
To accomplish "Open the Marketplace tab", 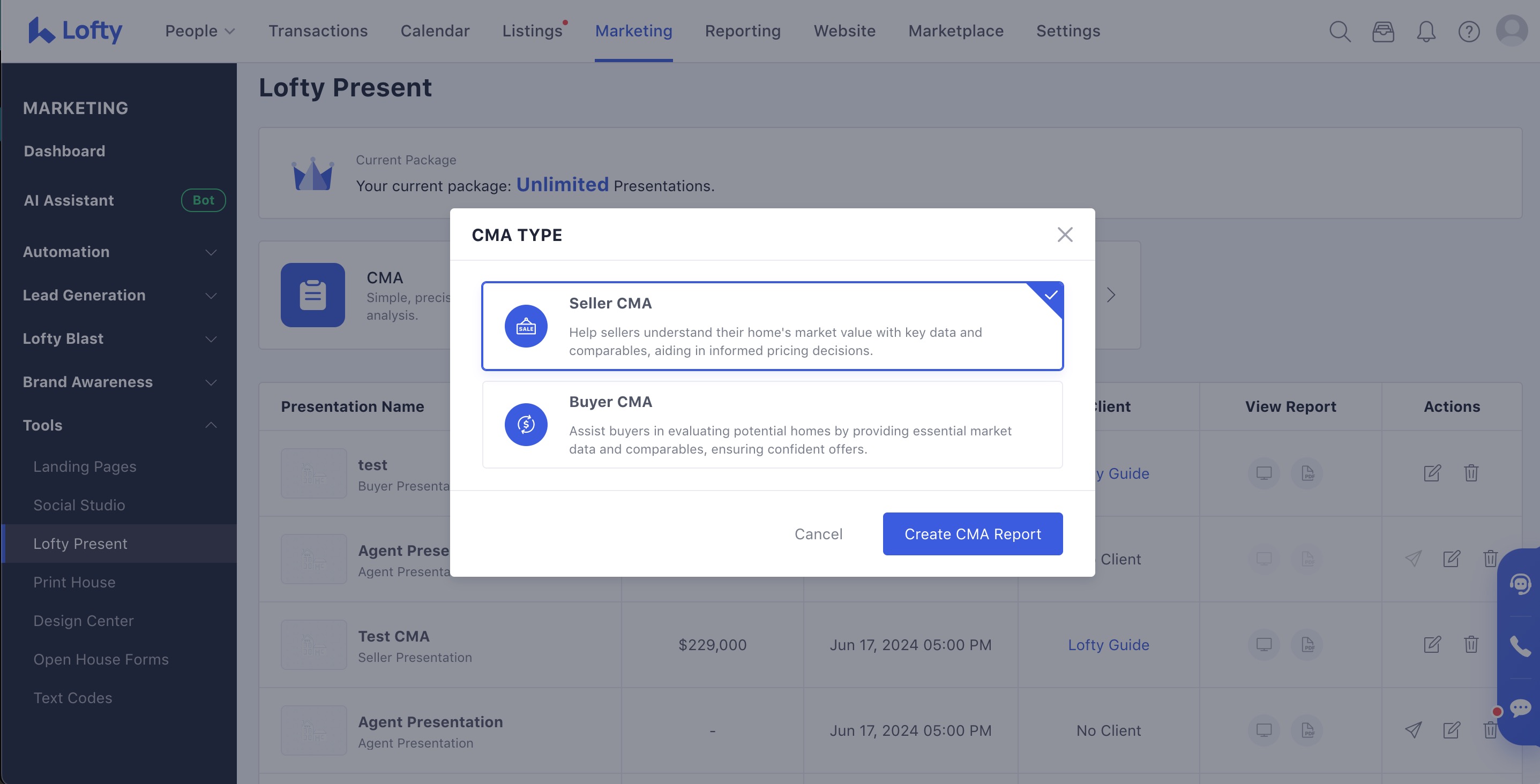I will coord(955,31).
